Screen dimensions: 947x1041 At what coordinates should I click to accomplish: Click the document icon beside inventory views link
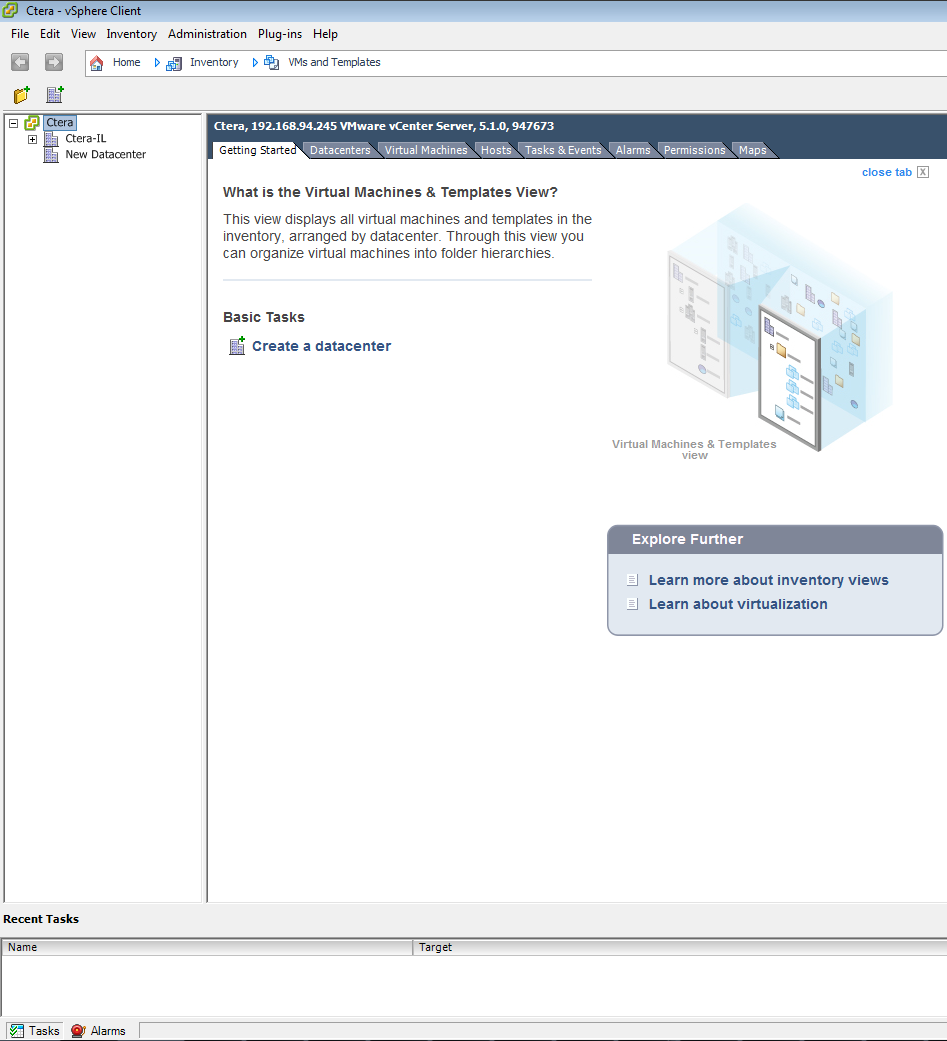point(632,580)
